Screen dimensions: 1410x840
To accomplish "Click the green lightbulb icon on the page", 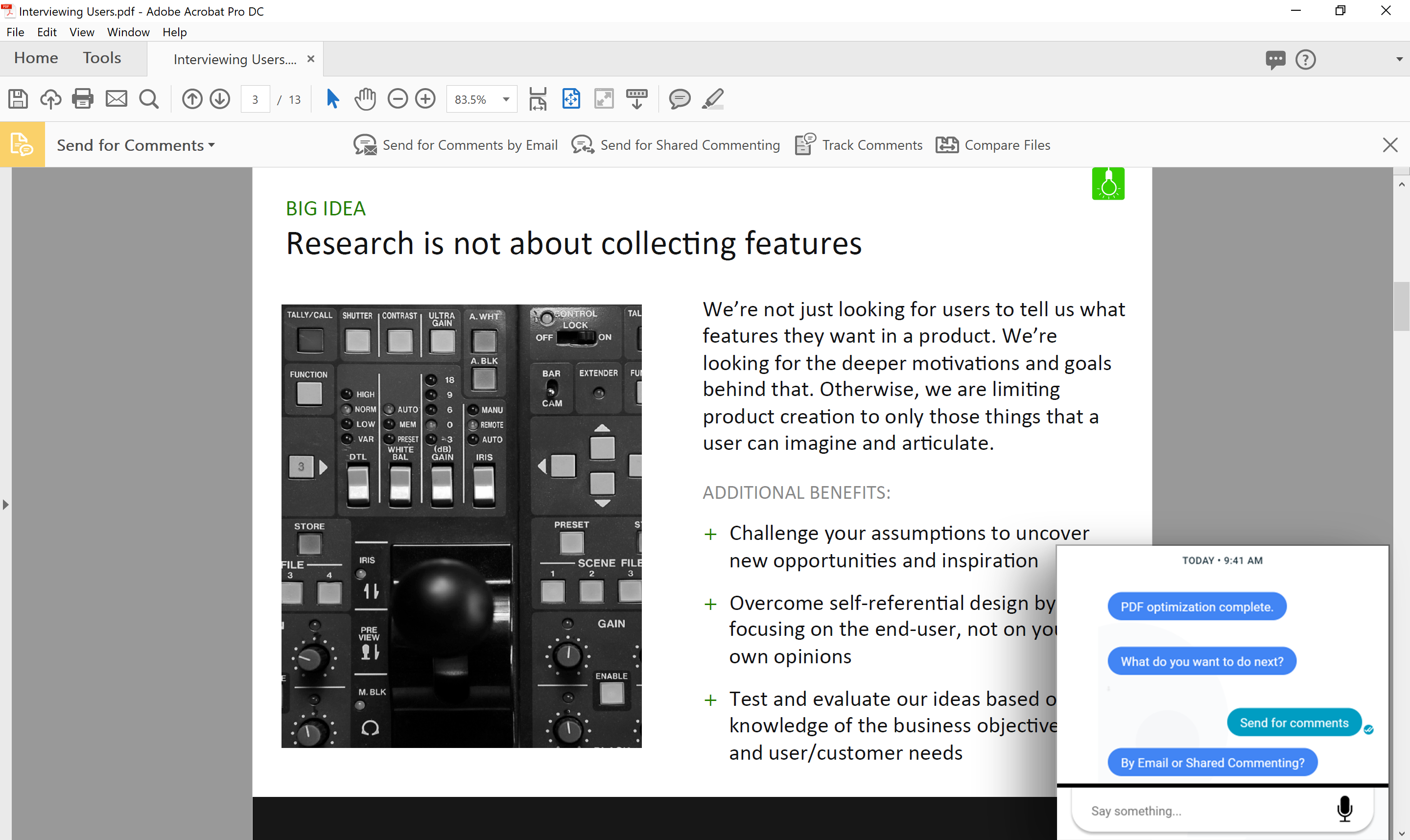I will click(x=1108, y=184).
